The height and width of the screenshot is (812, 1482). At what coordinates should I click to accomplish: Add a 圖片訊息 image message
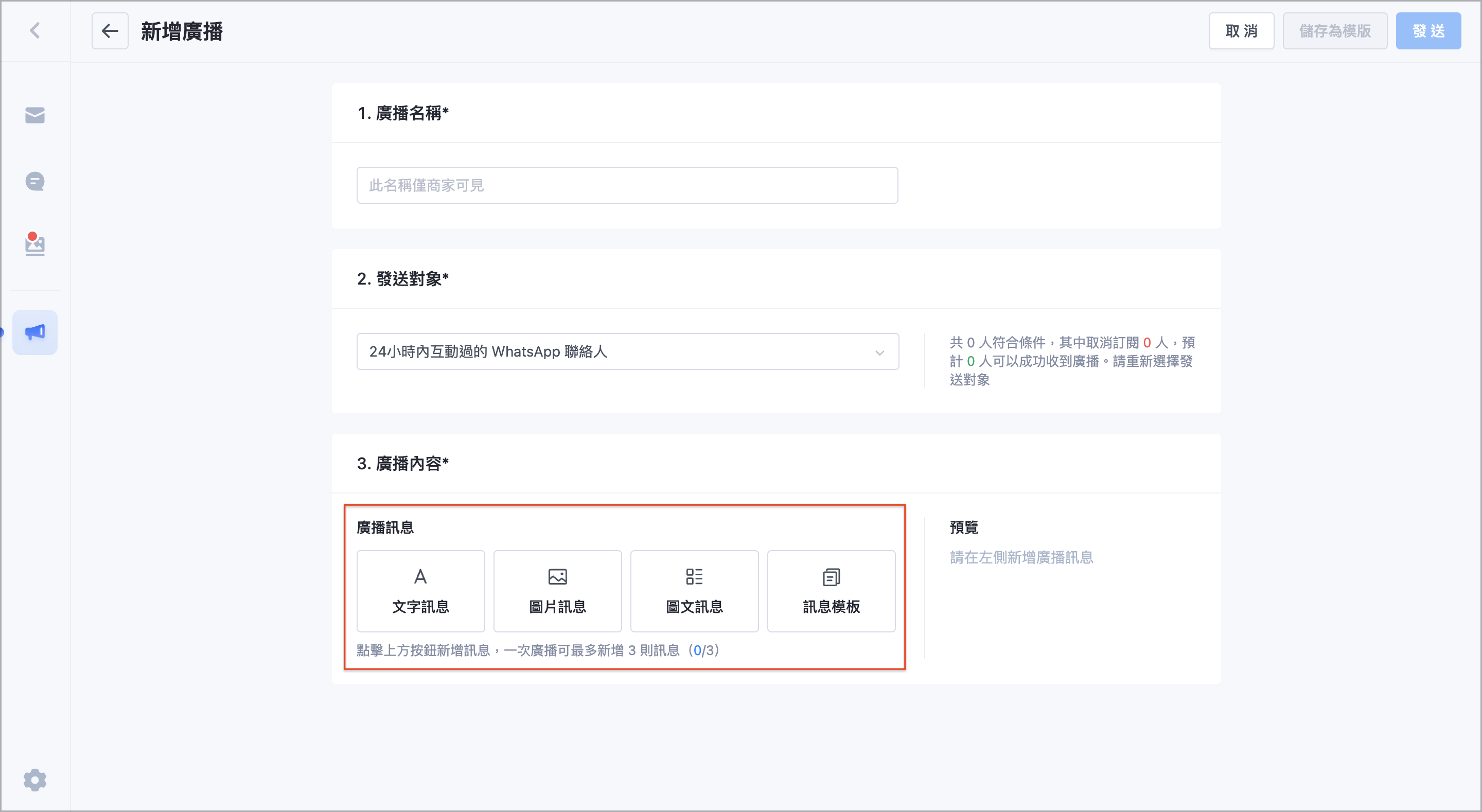[x=557, y=591]
